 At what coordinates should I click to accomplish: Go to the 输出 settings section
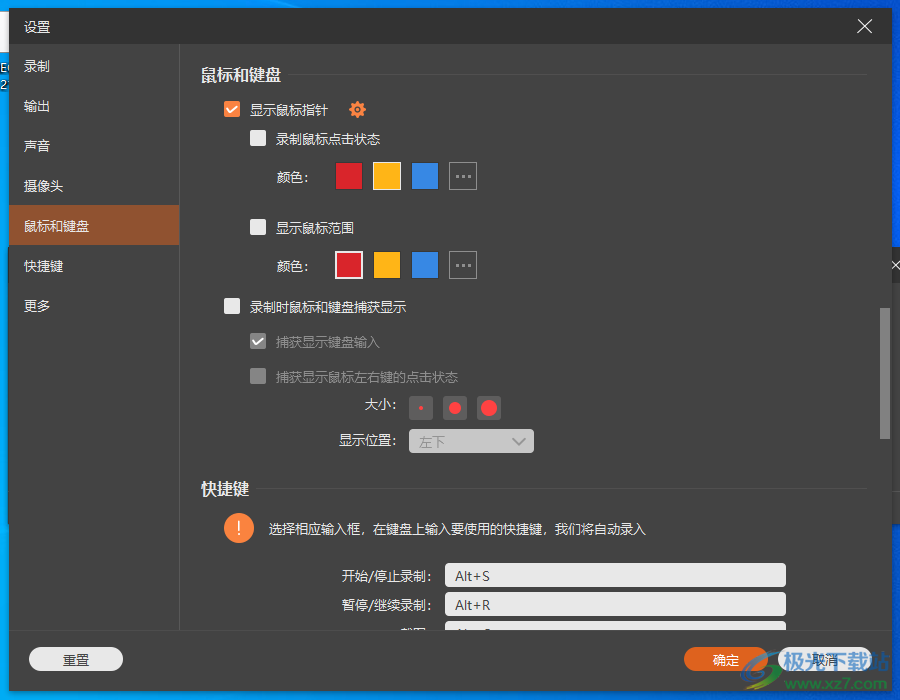click(94, 106)
